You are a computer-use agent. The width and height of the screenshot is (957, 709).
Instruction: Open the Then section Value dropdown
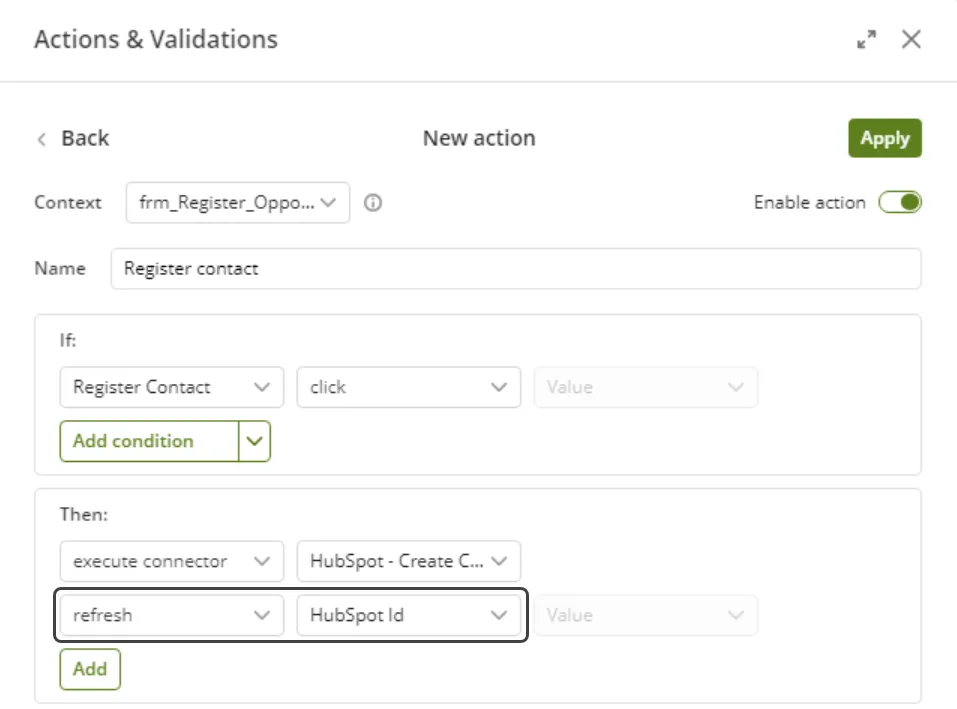click(x=645, y=615)
